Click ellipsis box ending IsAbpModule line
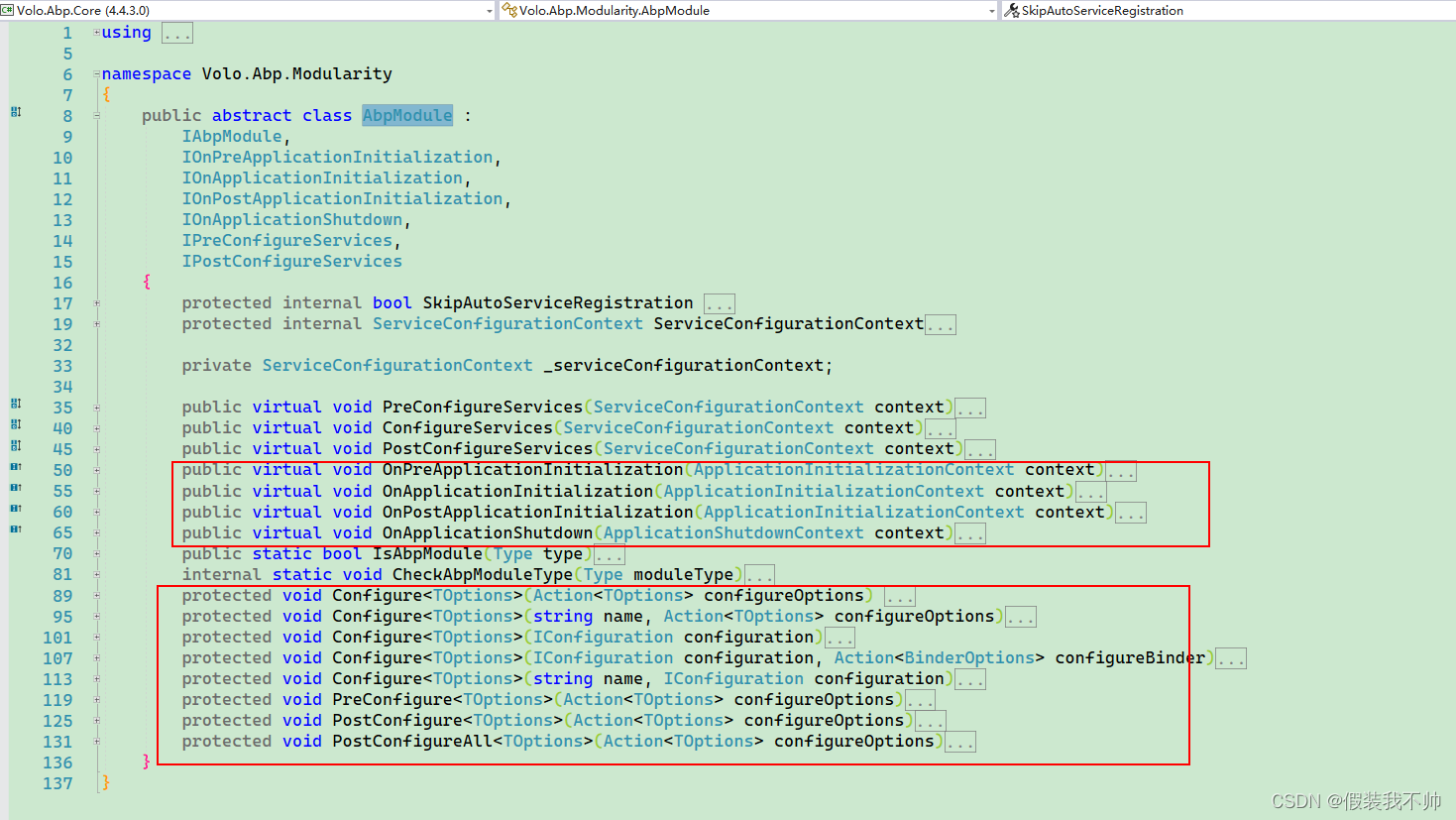Screen dimensions: 1456x820 [x=610, y=555]
